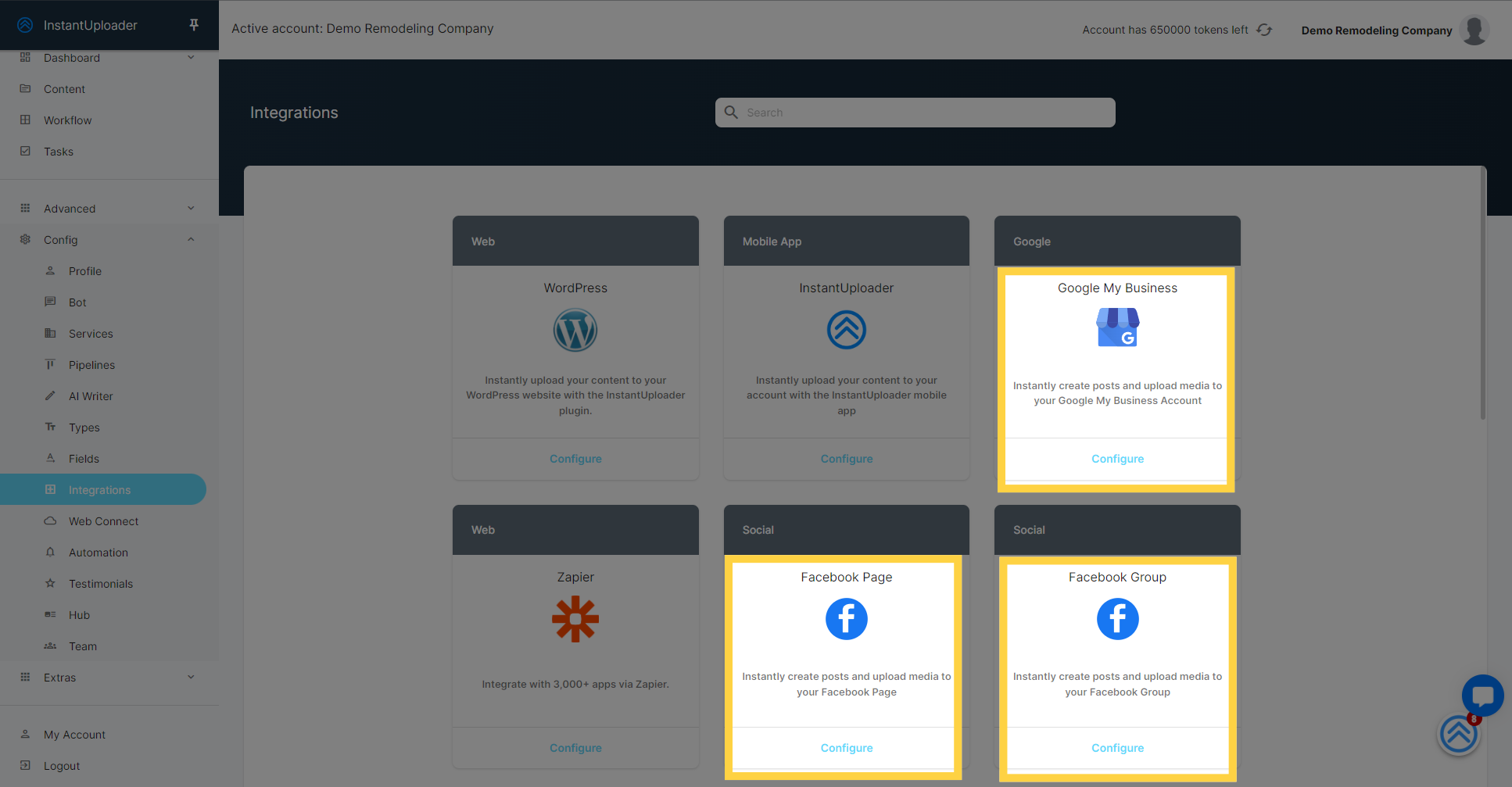Toggle the sidebar pin icon
The image size is (1512, 787).
tap(194, 25)
